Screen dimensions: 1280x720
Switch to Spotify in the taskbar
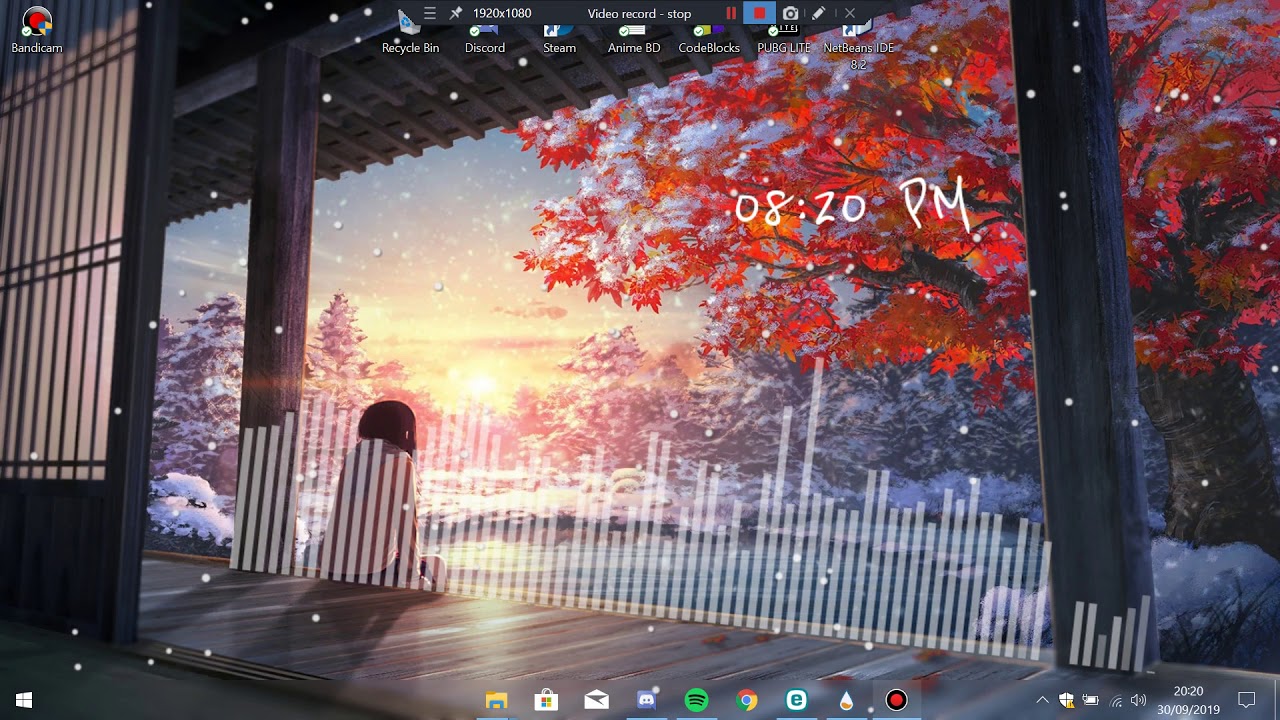(x=696, y=700)
